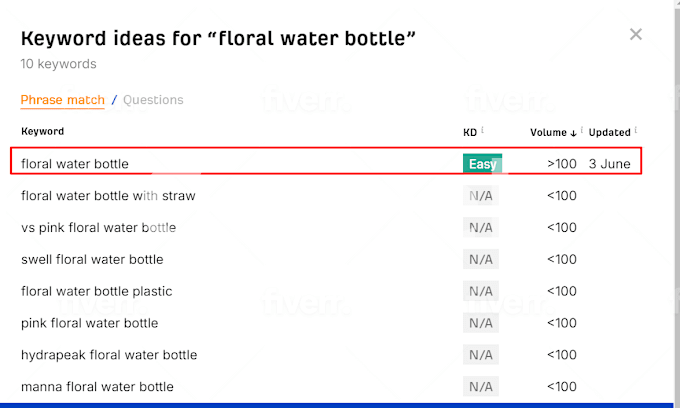Click the KD column info icon
680x408 pixels.
click(x=482, y=130)
